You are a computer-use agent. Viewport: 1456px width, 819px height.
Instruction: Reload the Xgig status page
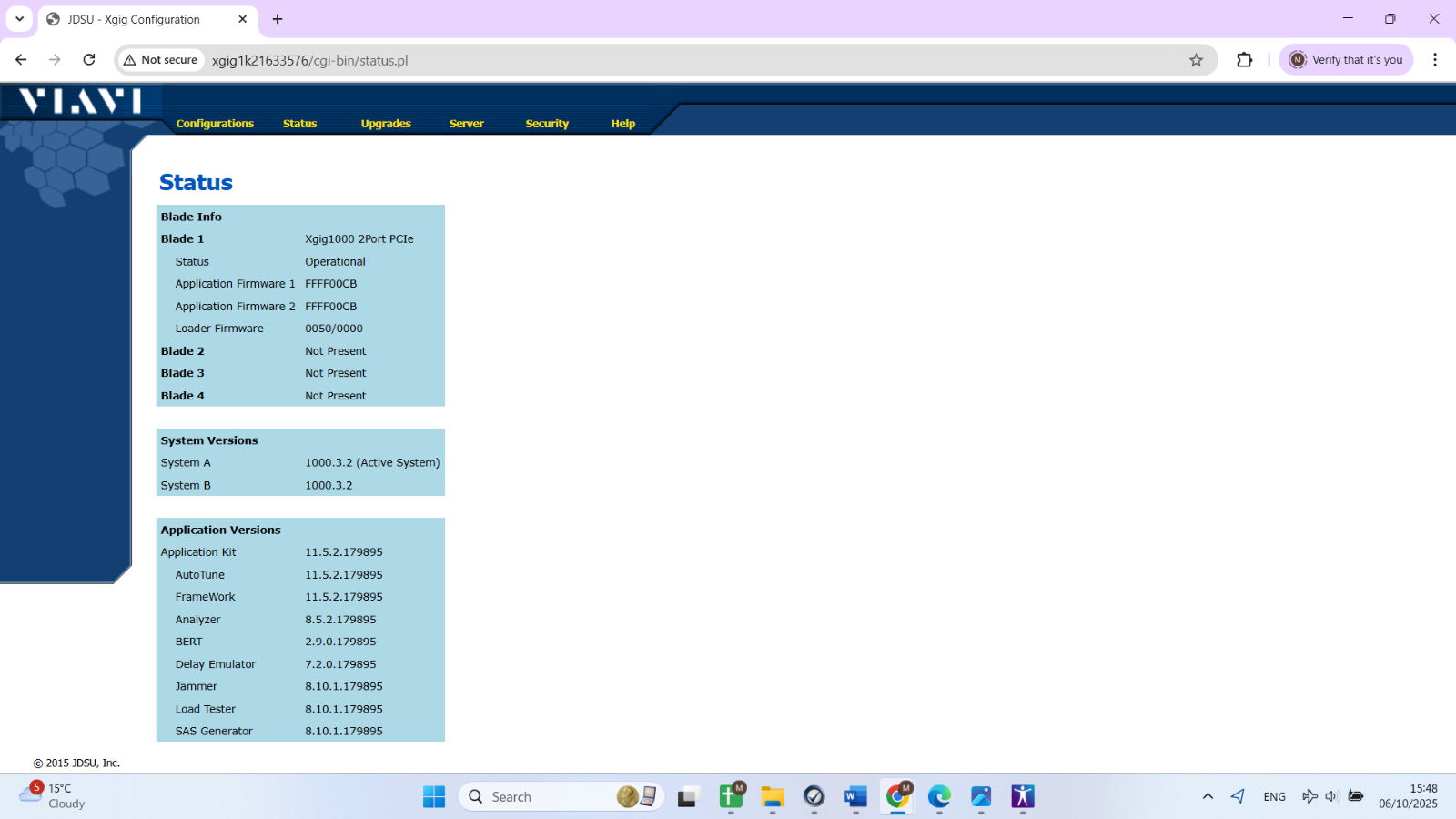click(x=89, y=60)
